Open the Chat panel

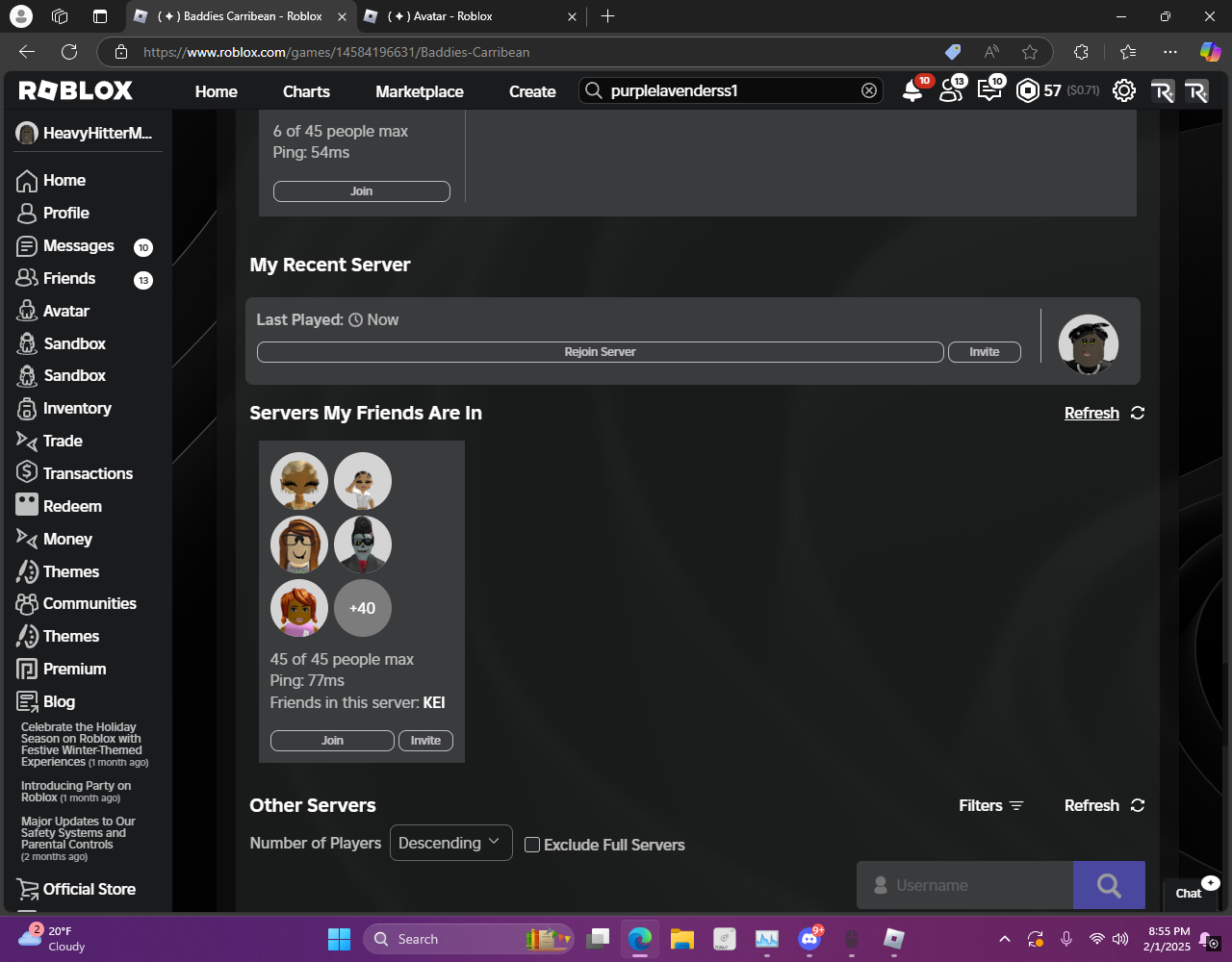point(1189,894)
